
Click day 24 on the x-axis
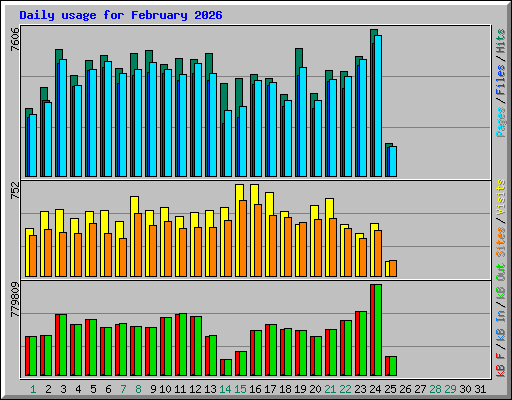tap(375, 389)
